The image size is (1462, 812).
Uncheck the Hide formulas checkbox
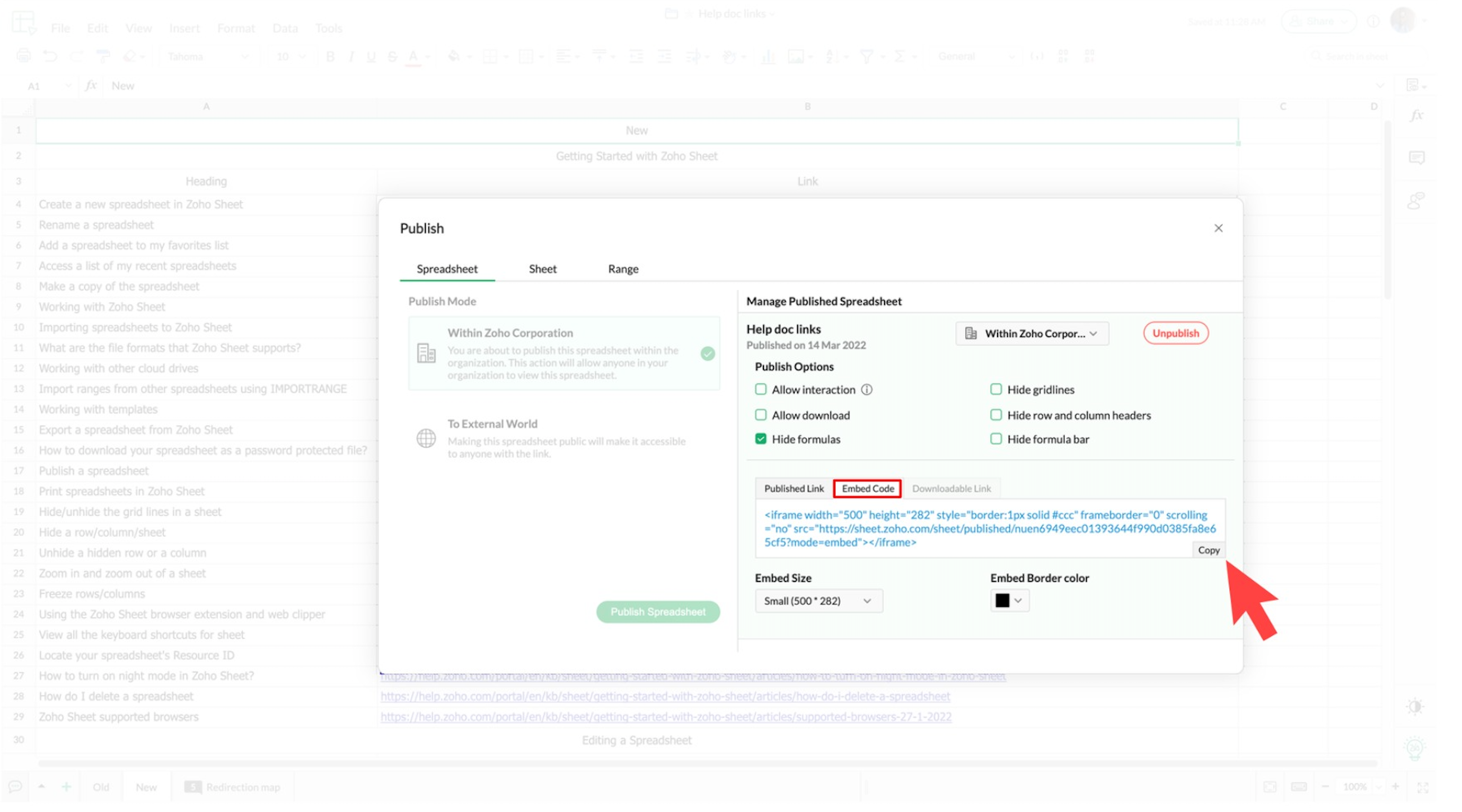761,439
